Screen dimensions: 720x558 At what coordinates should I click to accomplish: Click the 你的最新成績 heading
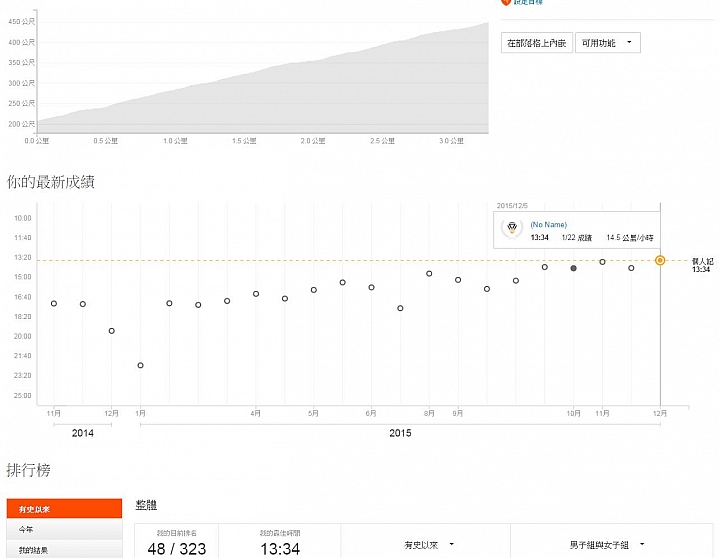[x=51, y=182]
